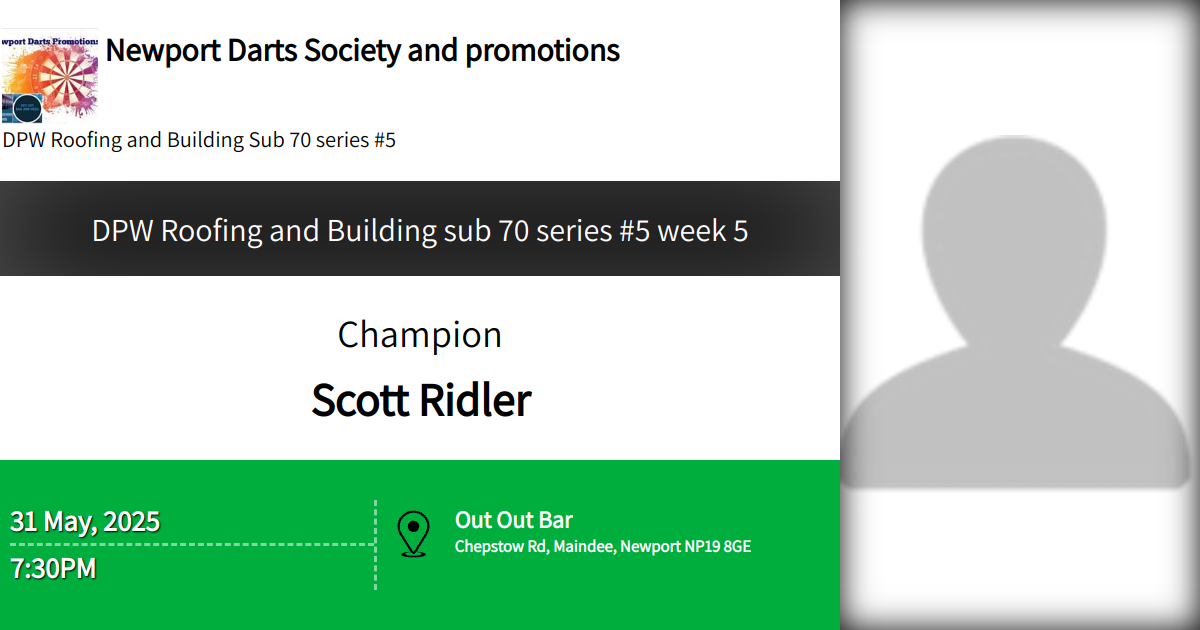Click the Newport Darts Promotions logo image
1200x630 pixels.
(x=50, y=76)
